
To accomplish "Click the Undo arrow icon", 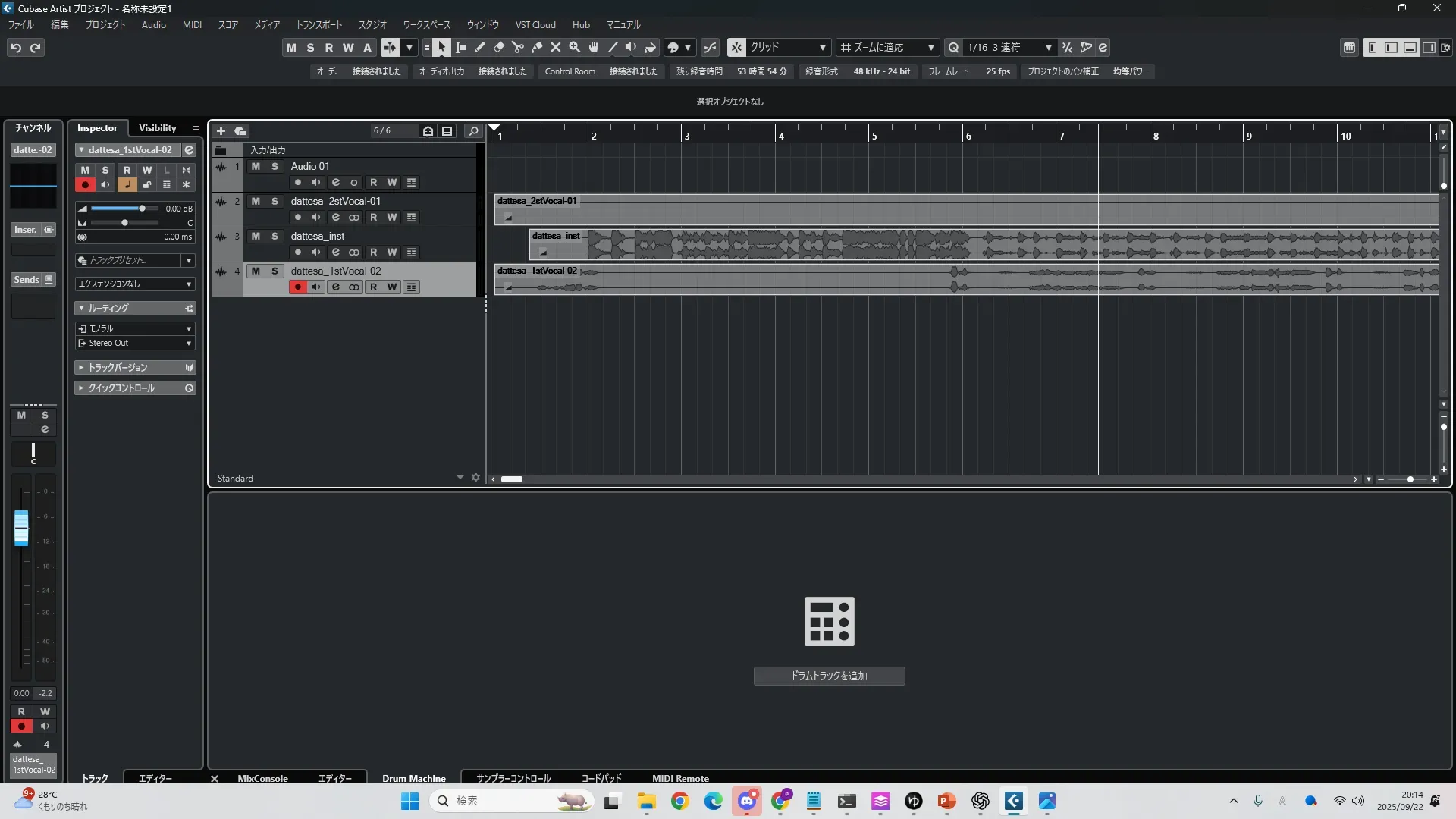I will [16, 48].
